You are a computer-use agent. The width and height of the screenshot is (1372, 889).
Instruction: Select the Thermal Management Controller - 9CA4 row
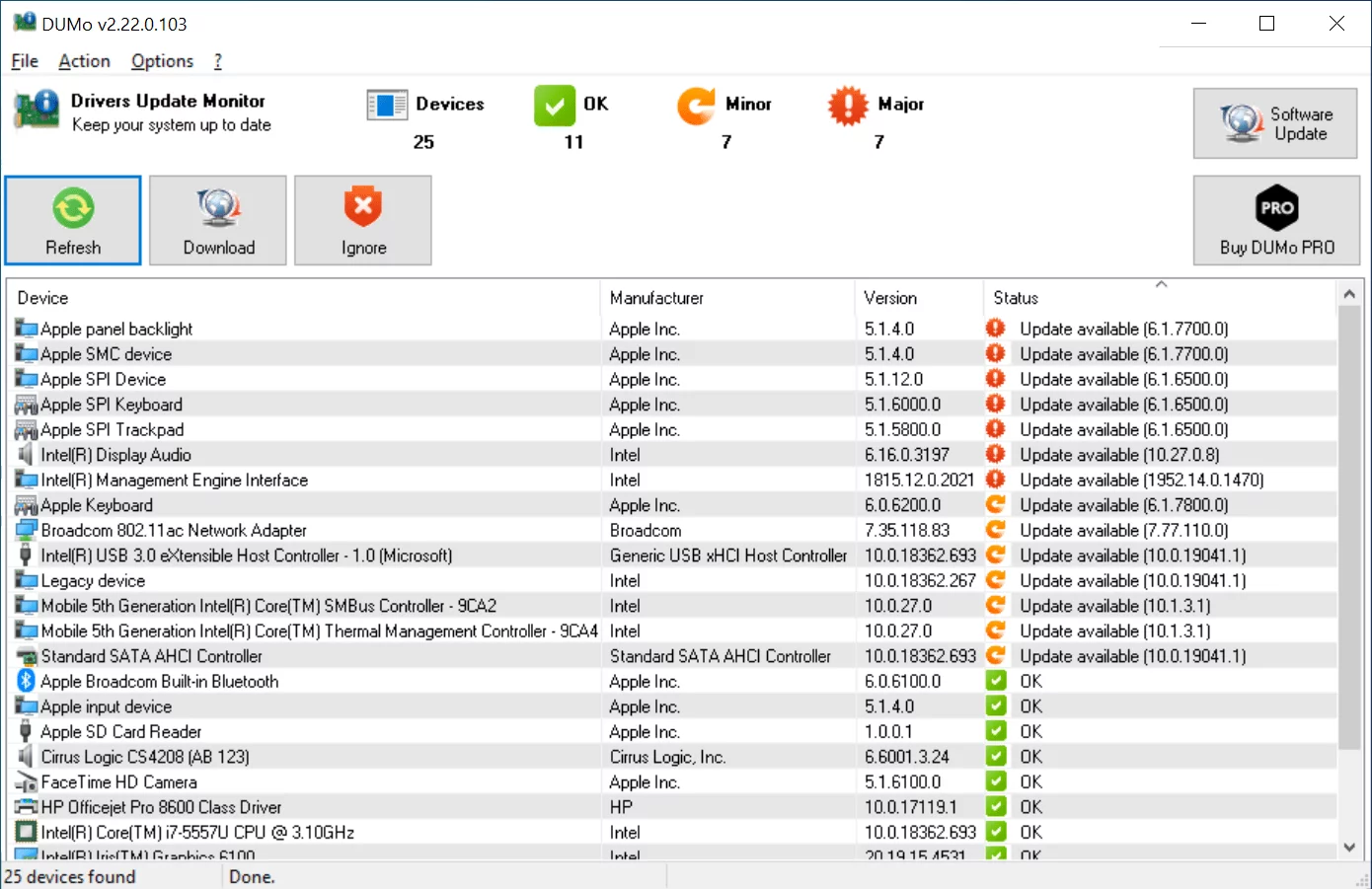[674, 630]
